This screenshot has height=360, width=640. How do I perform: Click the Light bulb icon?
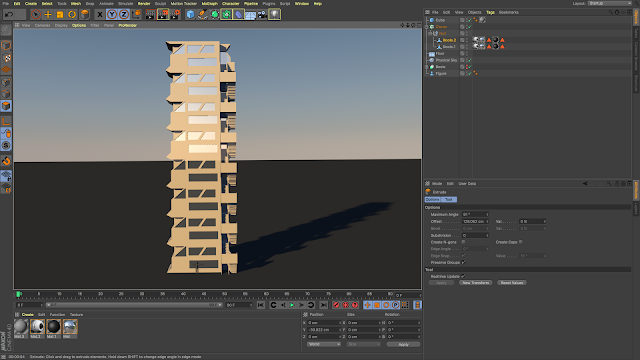274,14
